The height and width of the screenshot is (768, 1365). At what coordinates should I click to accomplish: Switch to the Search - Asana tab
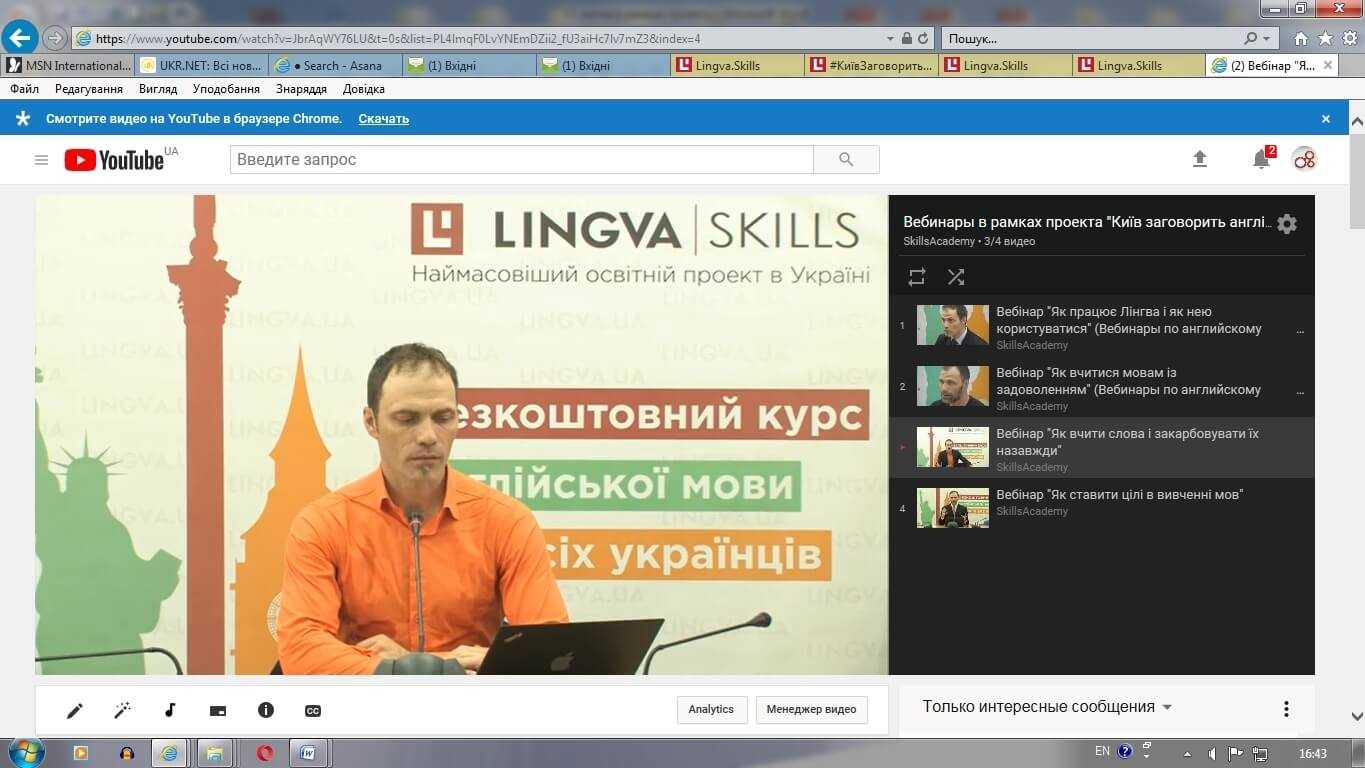[335, 66]
